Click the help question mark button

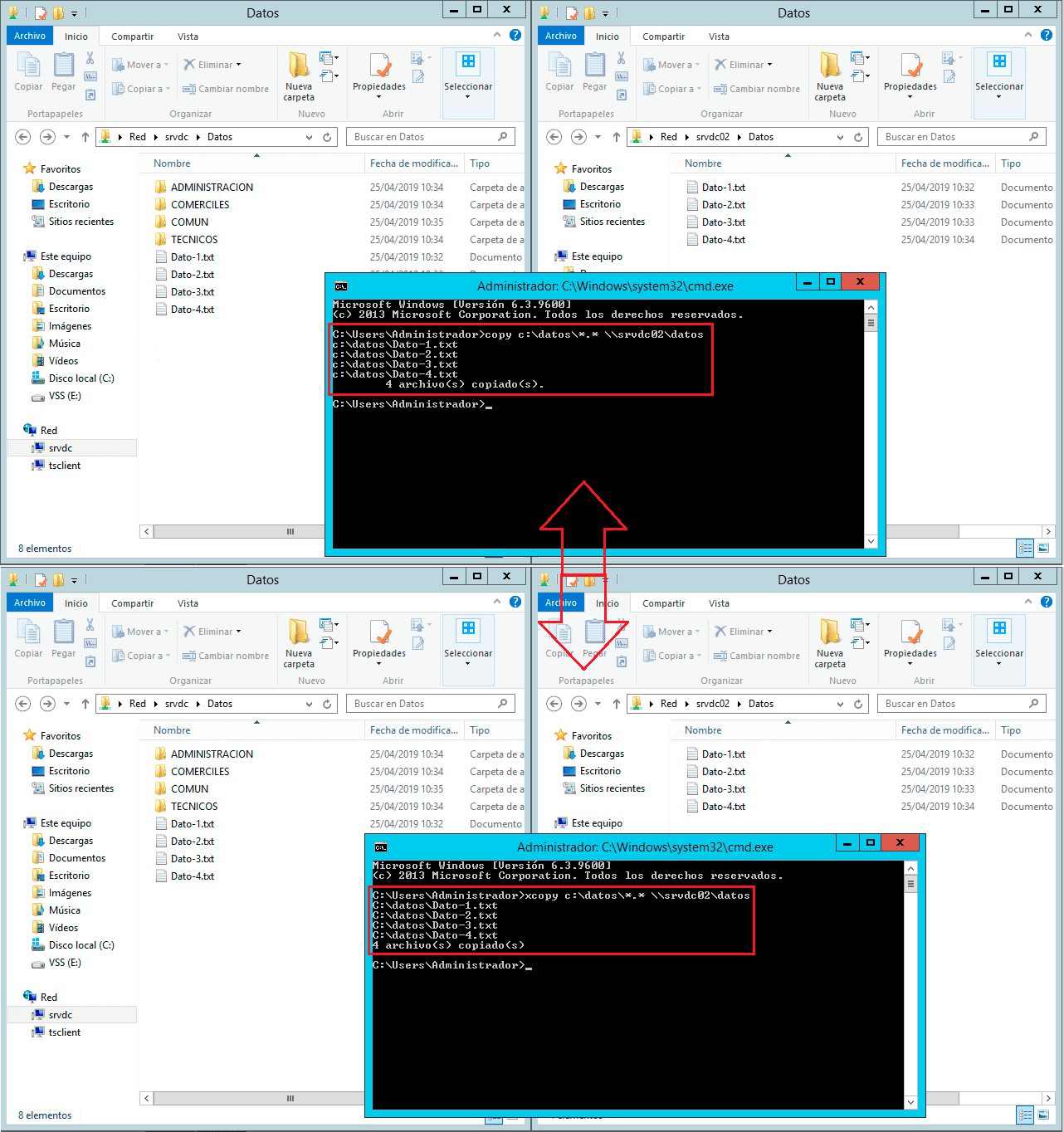coord(515,36)
